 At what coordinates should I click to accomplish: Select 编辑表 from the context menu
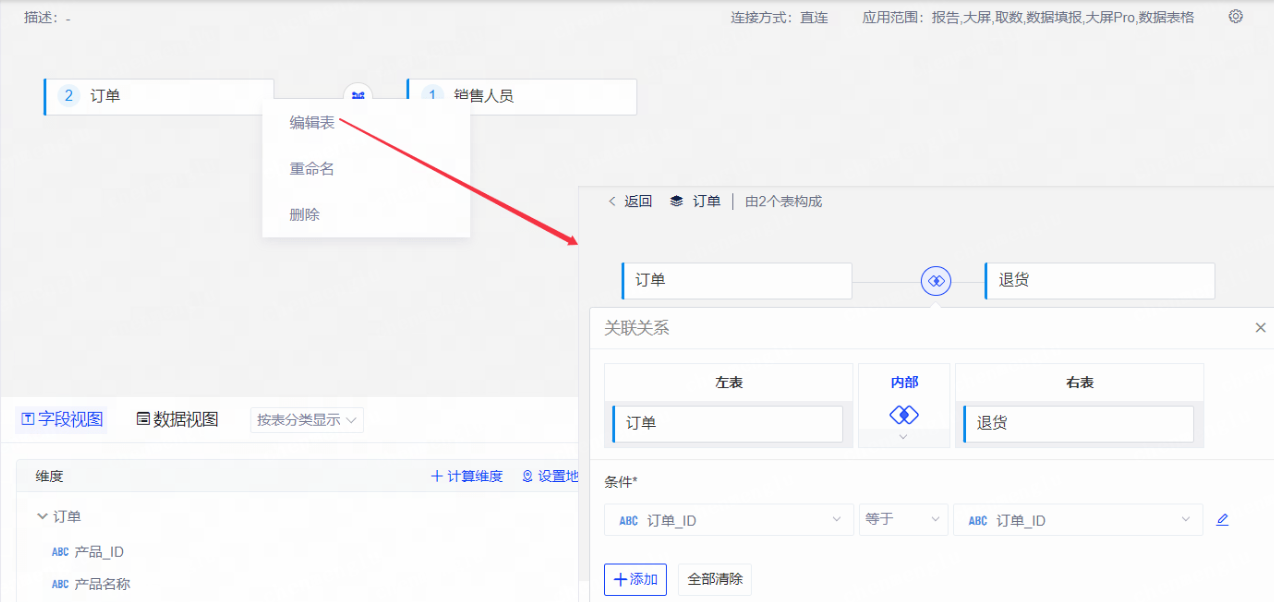(312, 123)
